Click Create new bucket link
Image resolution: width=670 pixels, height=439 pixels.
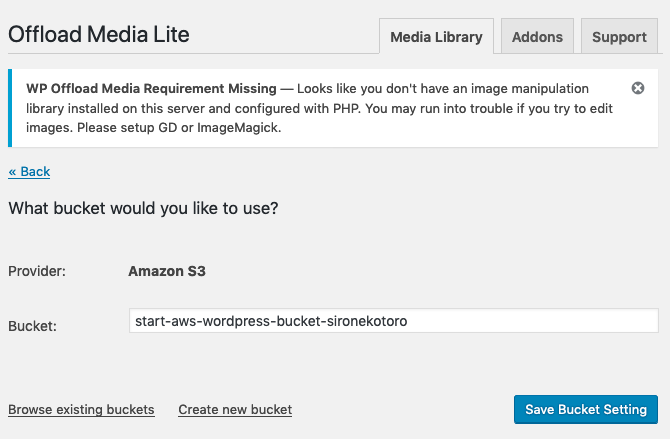(235, 409)
